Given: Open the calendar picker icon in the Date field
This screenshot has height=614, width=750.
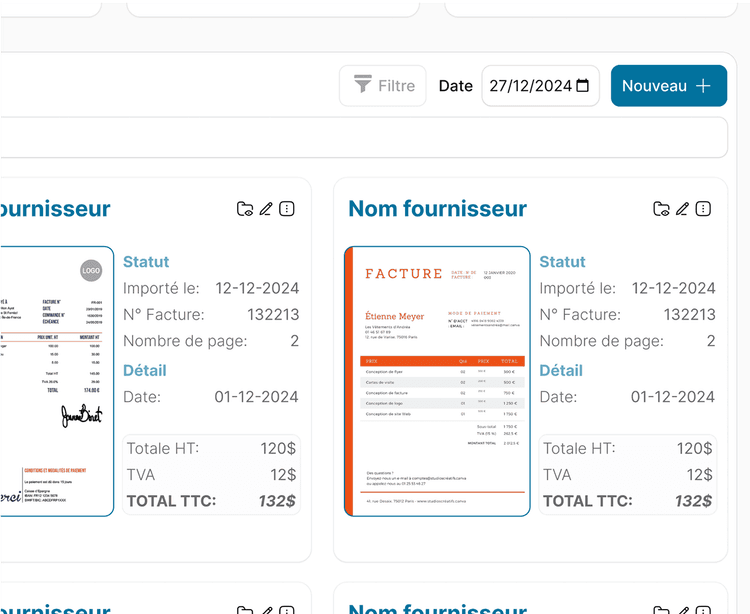Looking at the screenshot, I should (582, 86).
